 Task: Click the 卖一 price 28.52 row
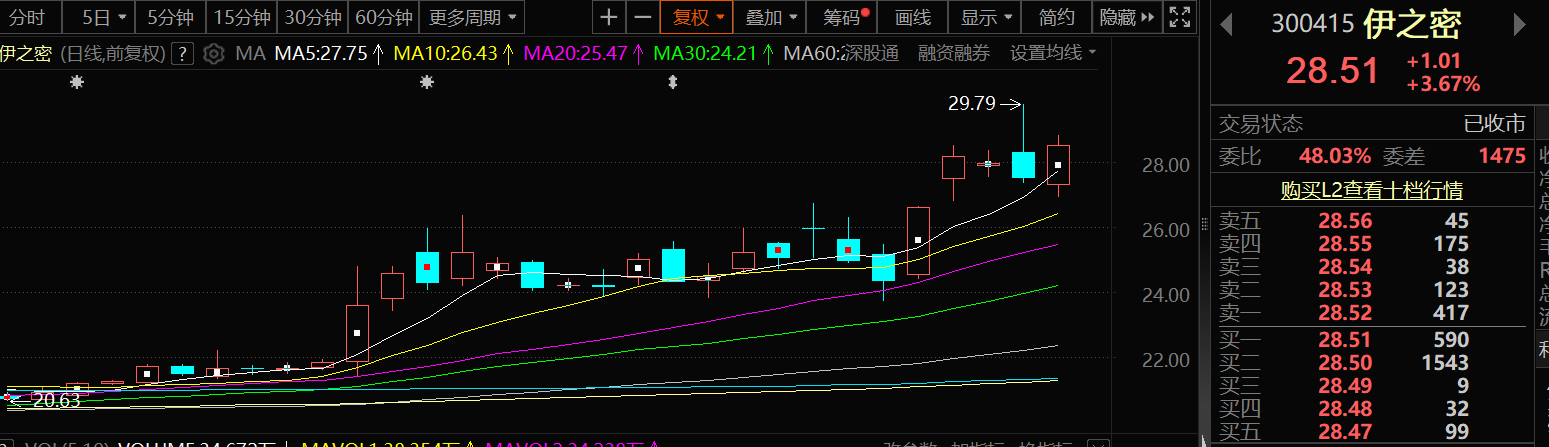(1372, 314)
